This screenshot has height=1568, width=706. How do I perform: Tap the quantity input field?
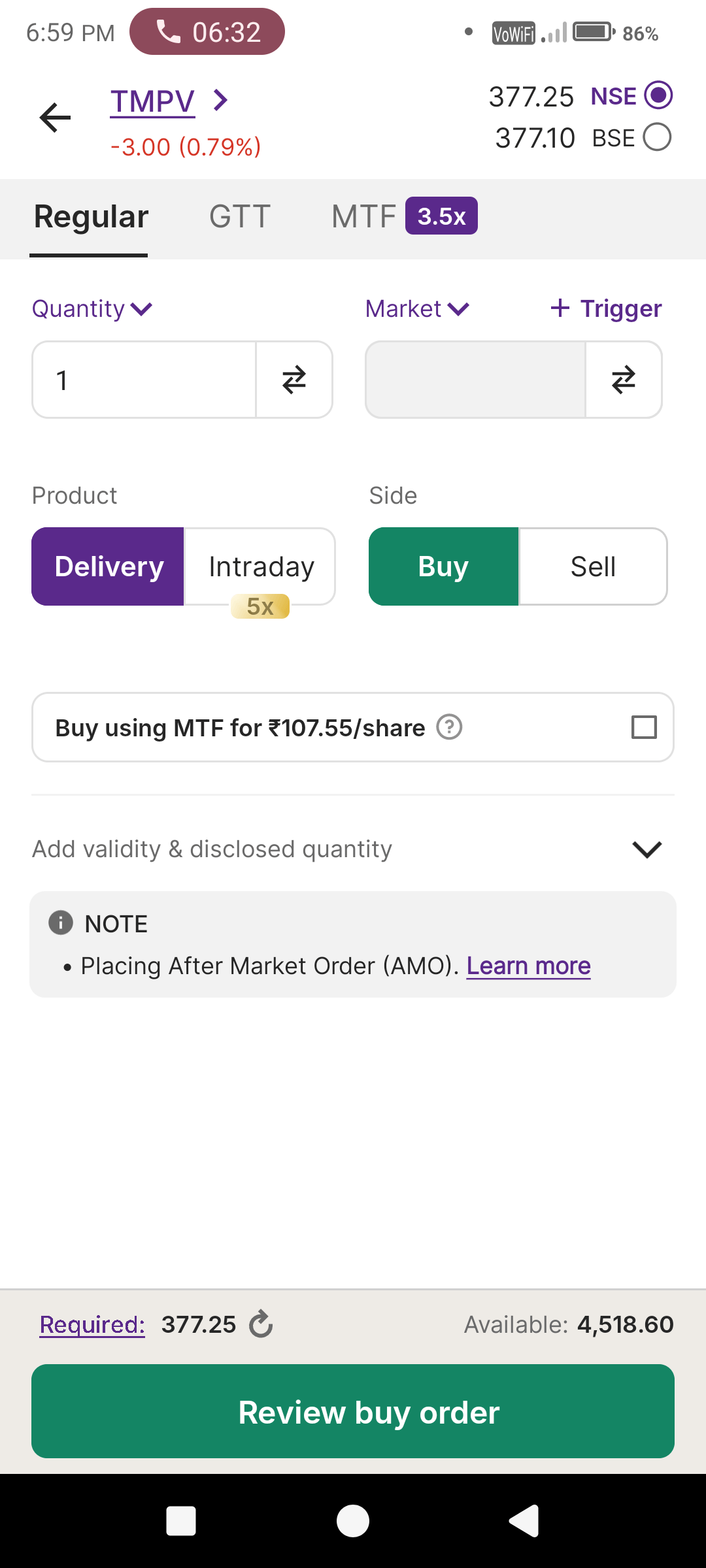pos(144,380)
